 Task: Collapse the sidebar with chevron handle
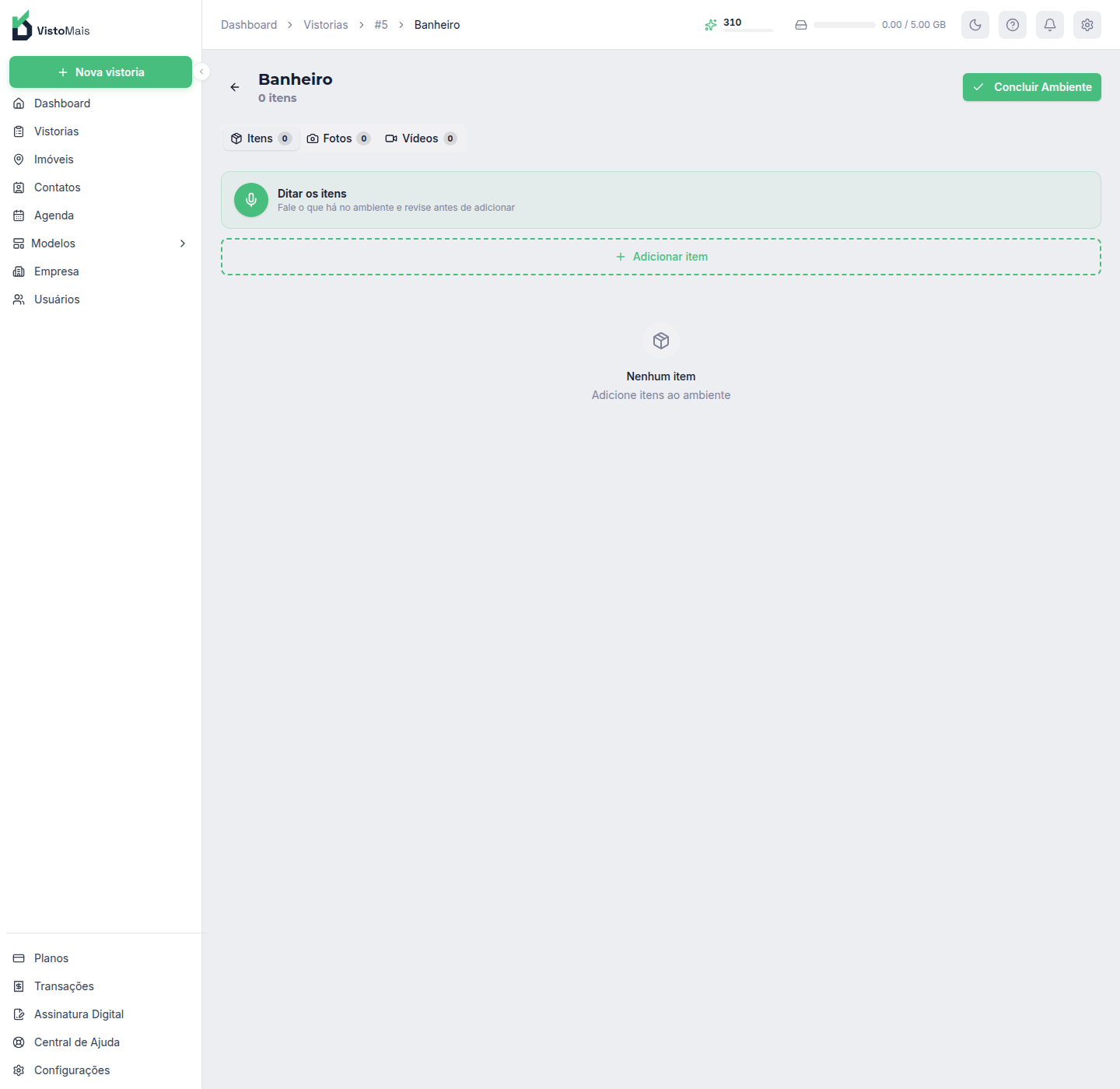[201, 72]
